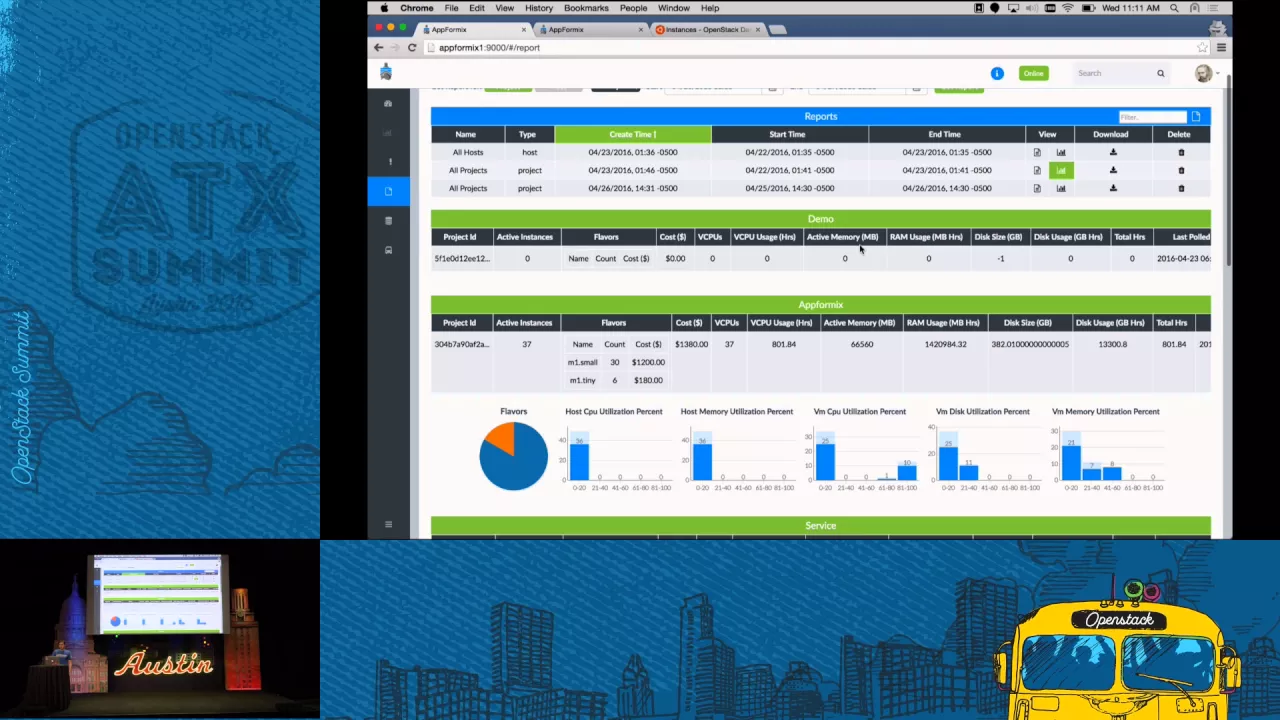
Task: Sort reports by Name column
Action: click(x=466, y=134)
